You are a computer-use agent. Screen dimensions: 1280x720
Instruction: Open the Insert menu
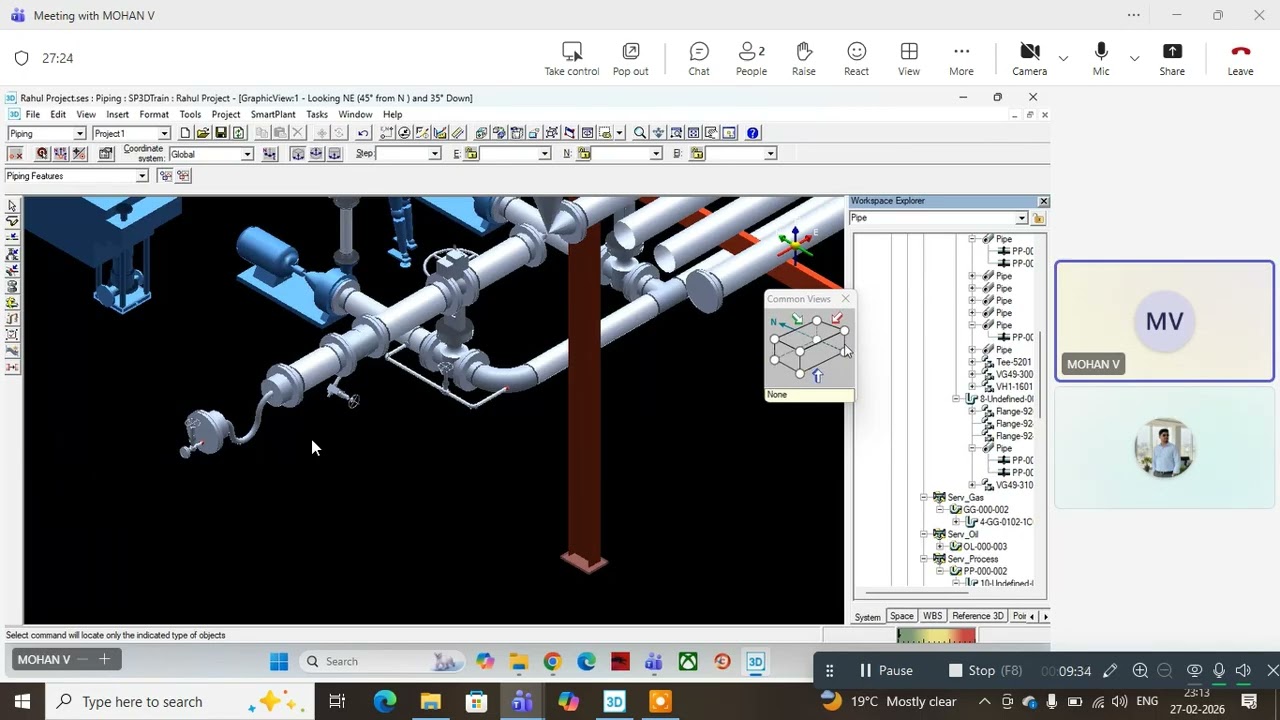click(x=118, y=115)
